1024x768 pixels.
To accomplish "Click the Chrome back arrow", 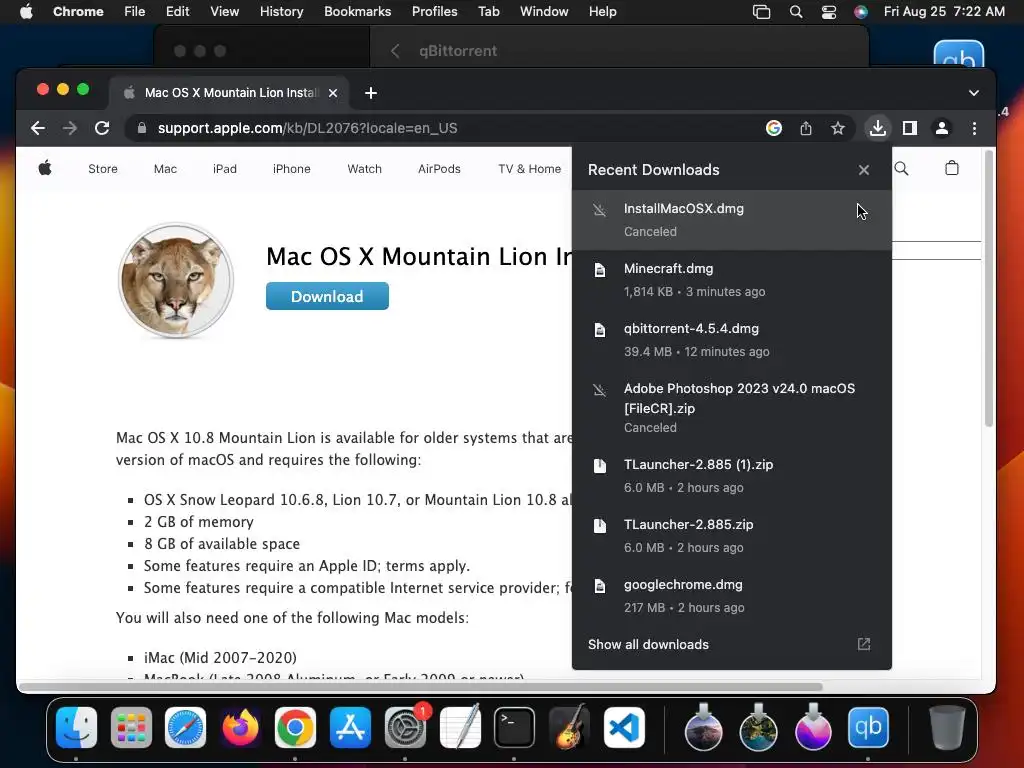I will pos(38,128).
